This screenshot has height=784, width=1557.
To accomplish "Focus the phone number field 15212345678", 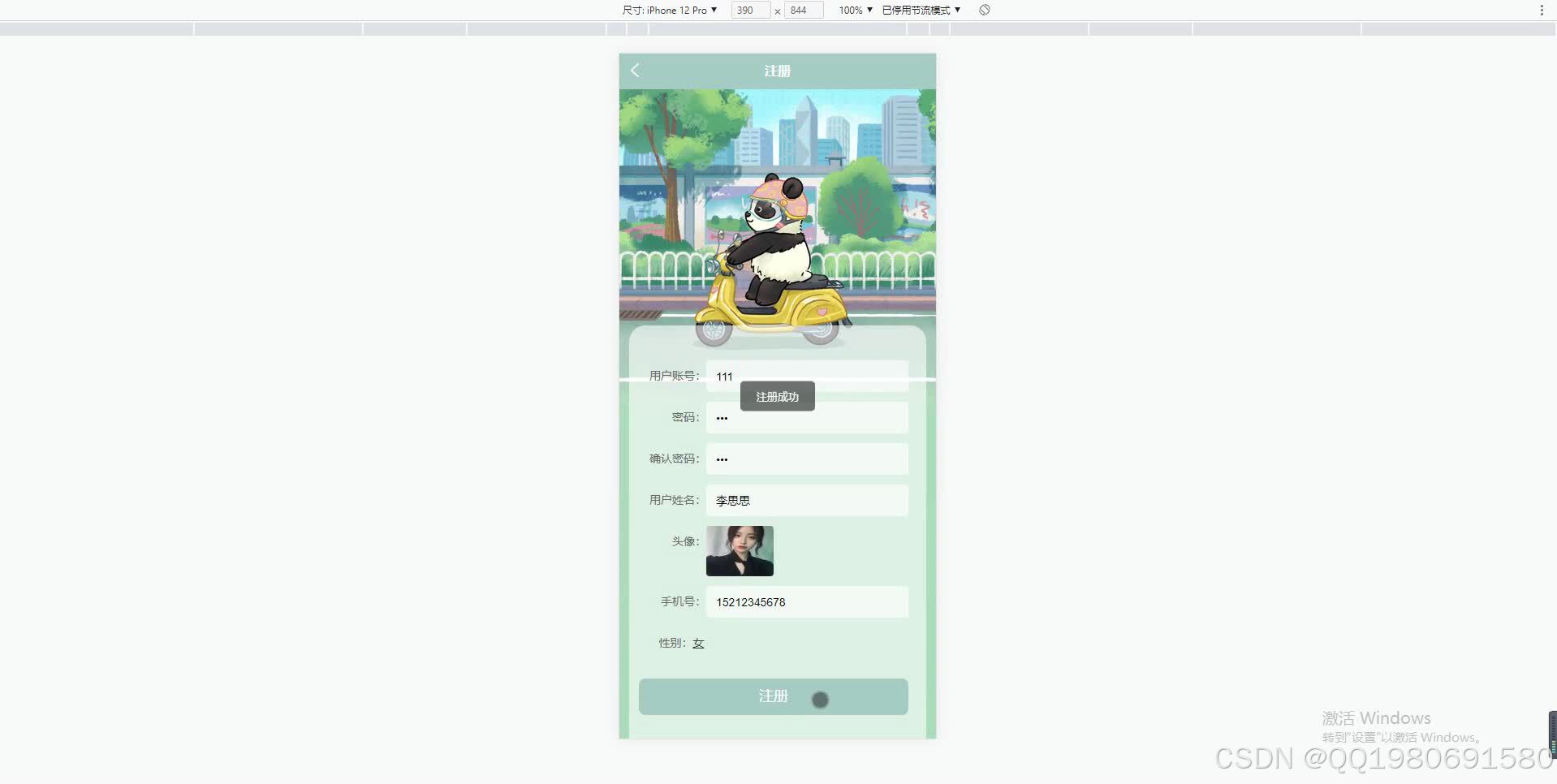I will 807,601.
